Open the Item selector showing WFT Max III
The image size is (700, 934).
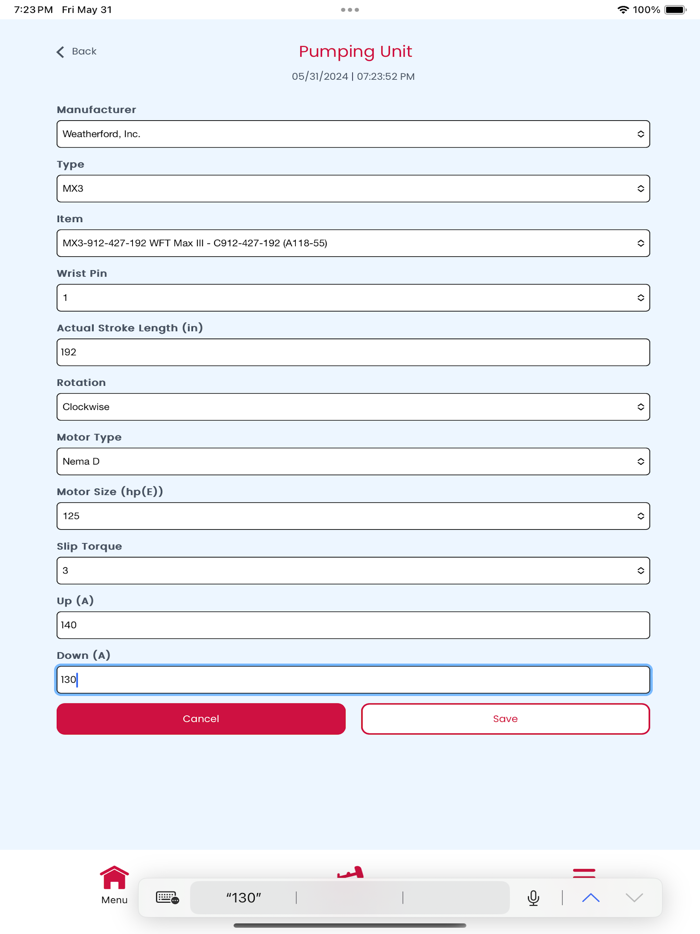[x=352, y=242]
